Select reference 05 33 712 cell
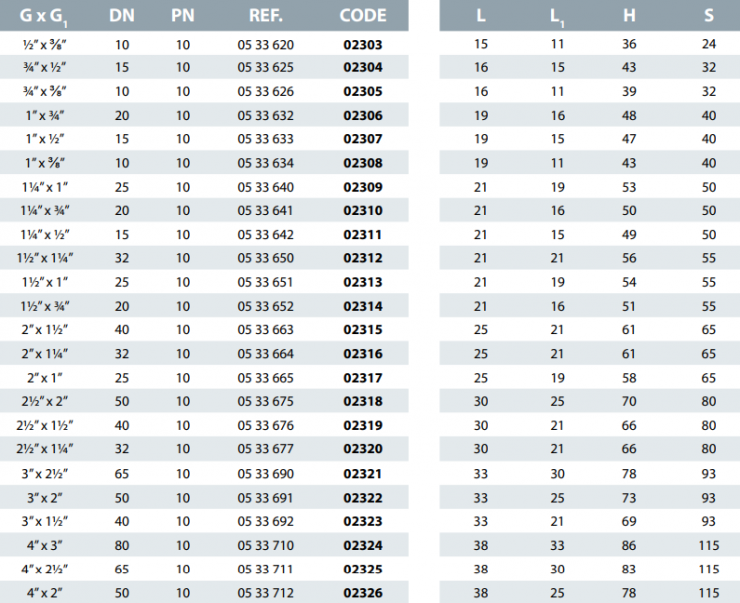Viewport: 740px width, 603px height. click(266, 590)
